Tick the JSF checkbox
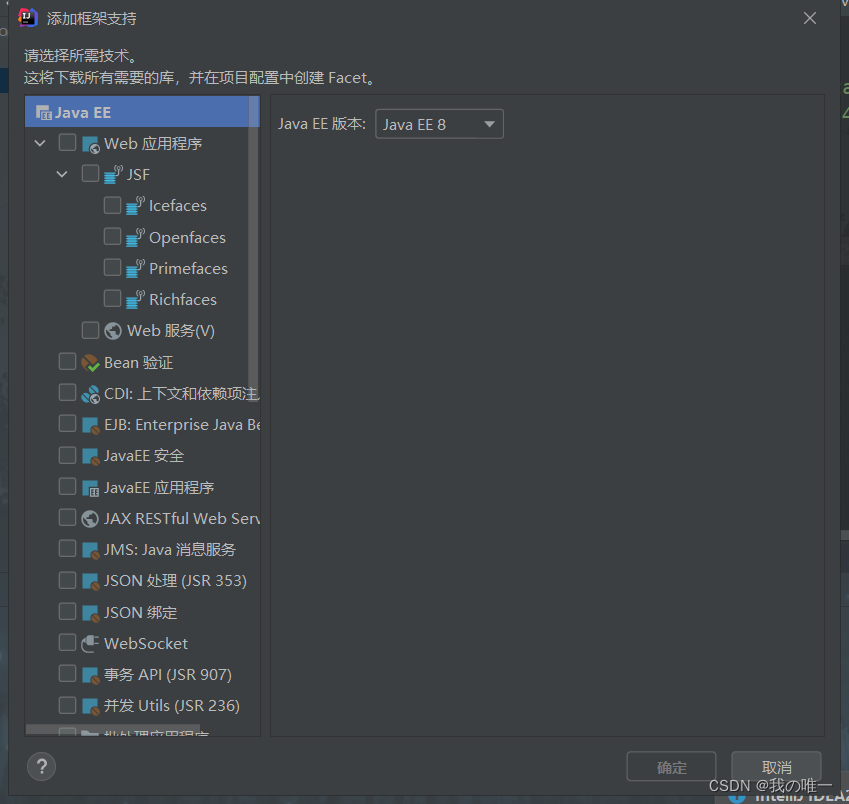 [90, 174]
